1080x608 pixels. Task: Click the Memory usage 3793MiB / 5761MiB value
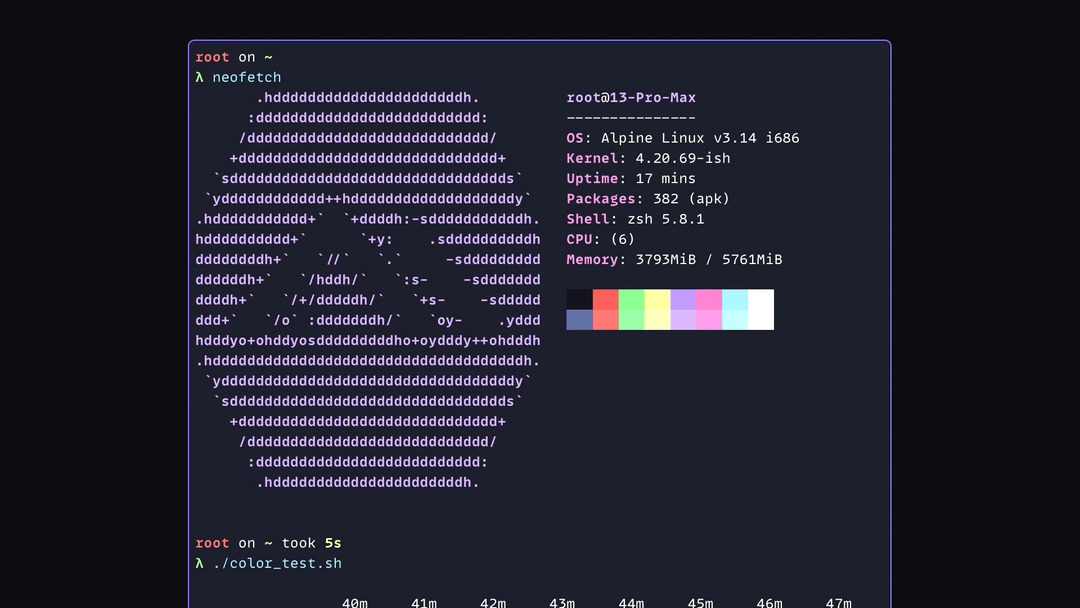(709, 259)
